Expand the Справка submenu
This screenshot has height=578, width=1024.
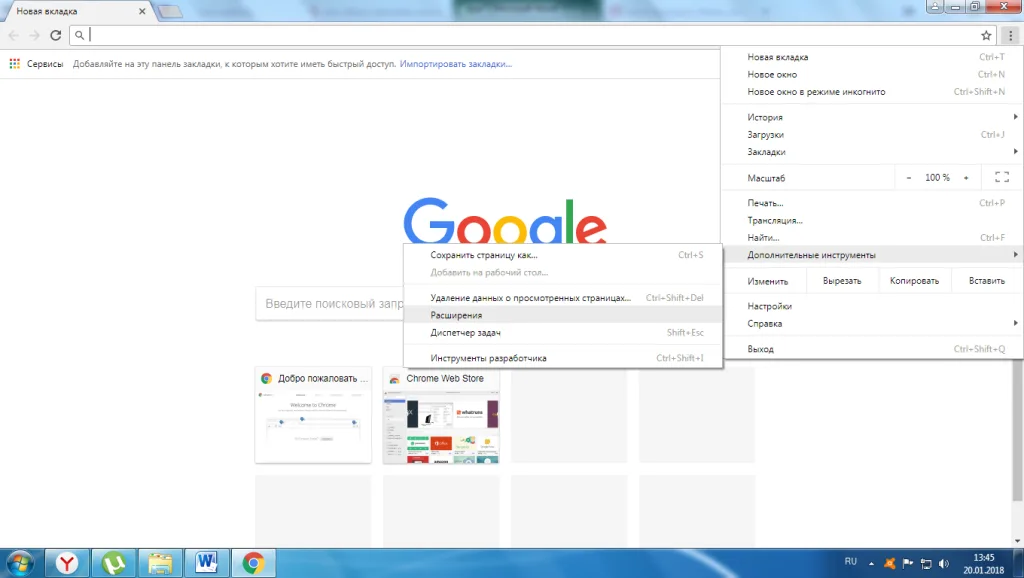871,323
